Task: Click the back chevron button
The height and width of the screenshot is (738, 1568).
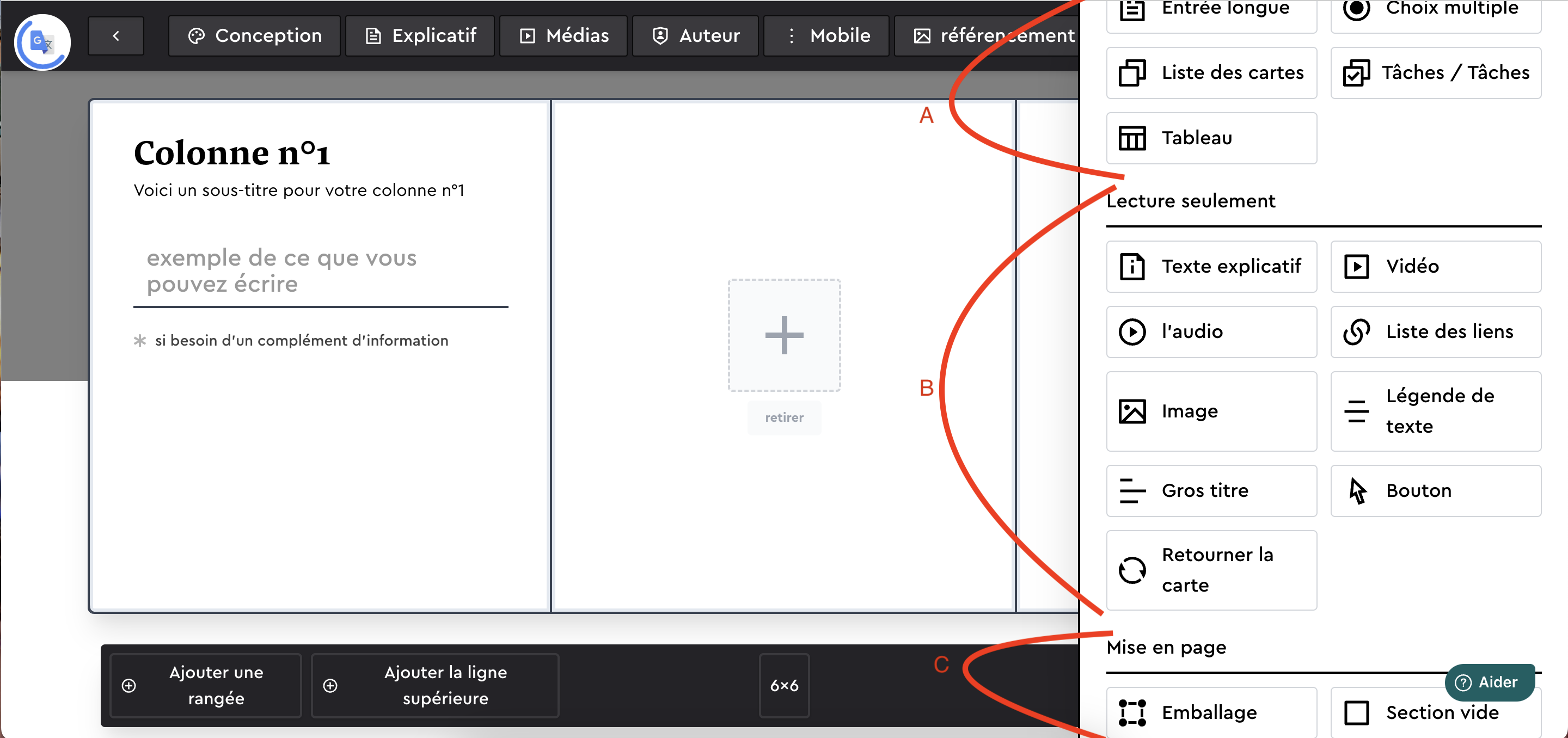Action: 115,36
